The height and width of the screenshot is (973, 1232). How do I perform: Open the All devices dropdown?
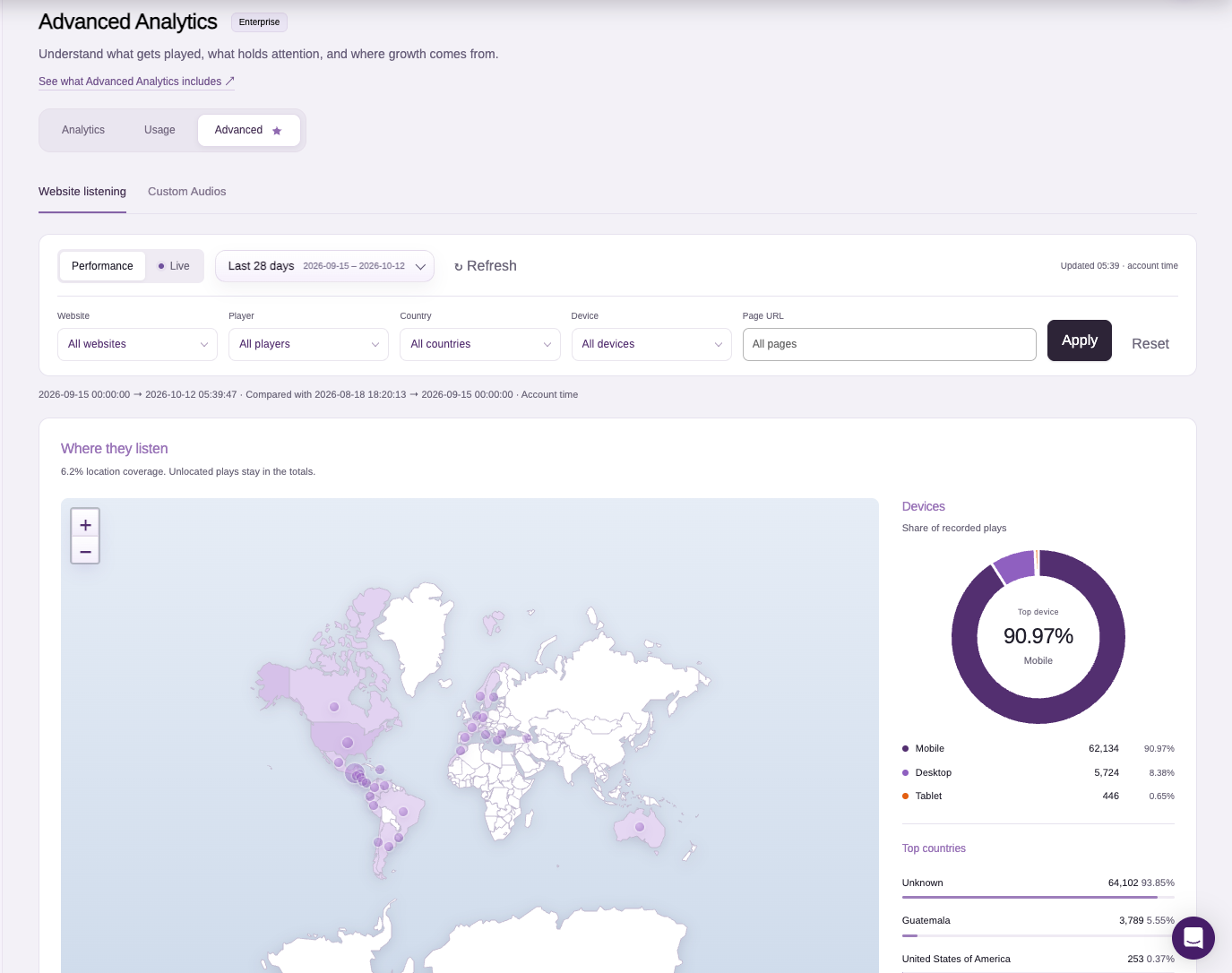651,344
